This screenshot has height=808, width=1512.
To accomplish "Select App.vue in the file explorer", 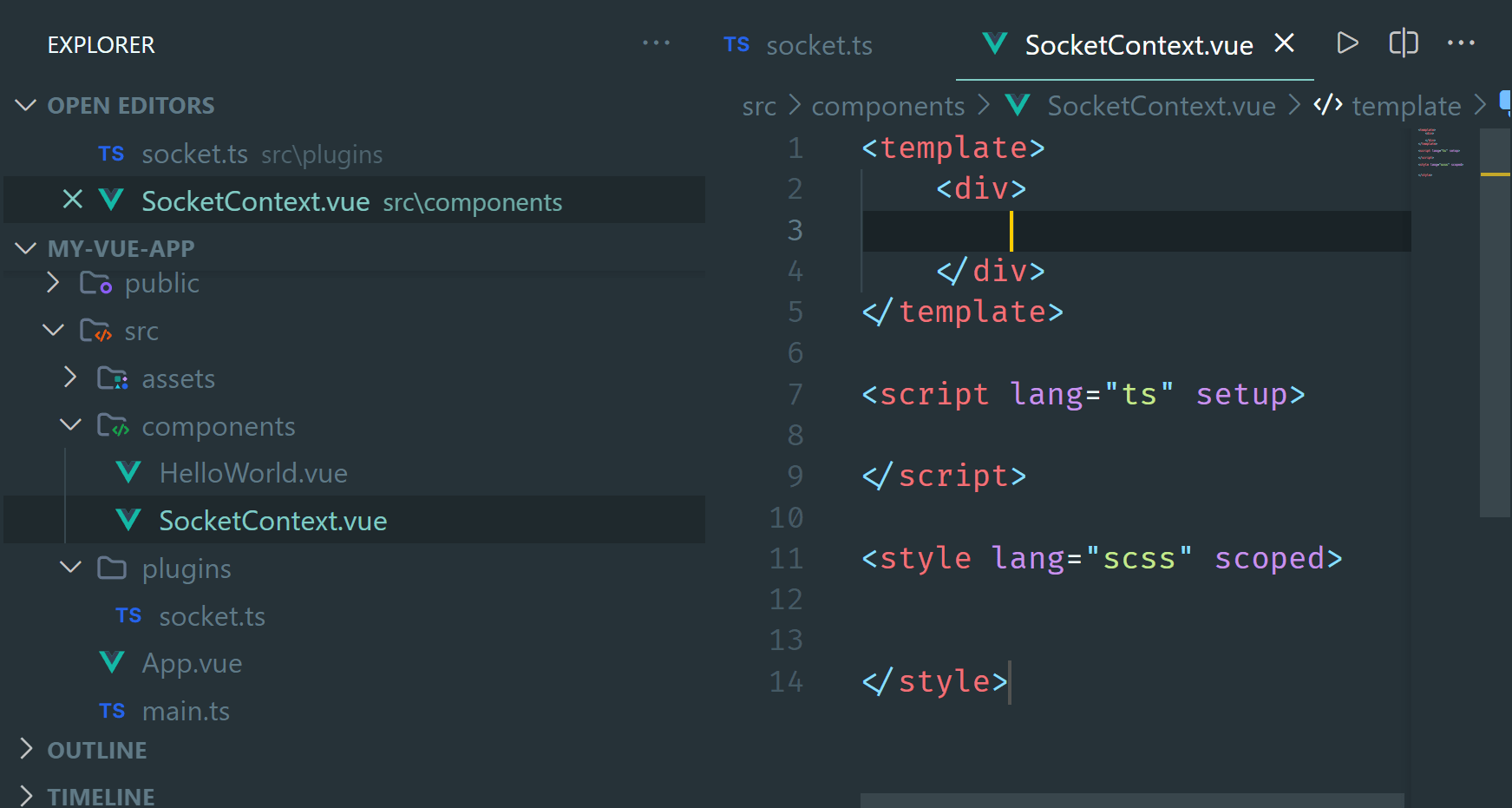I will (192, 662).
